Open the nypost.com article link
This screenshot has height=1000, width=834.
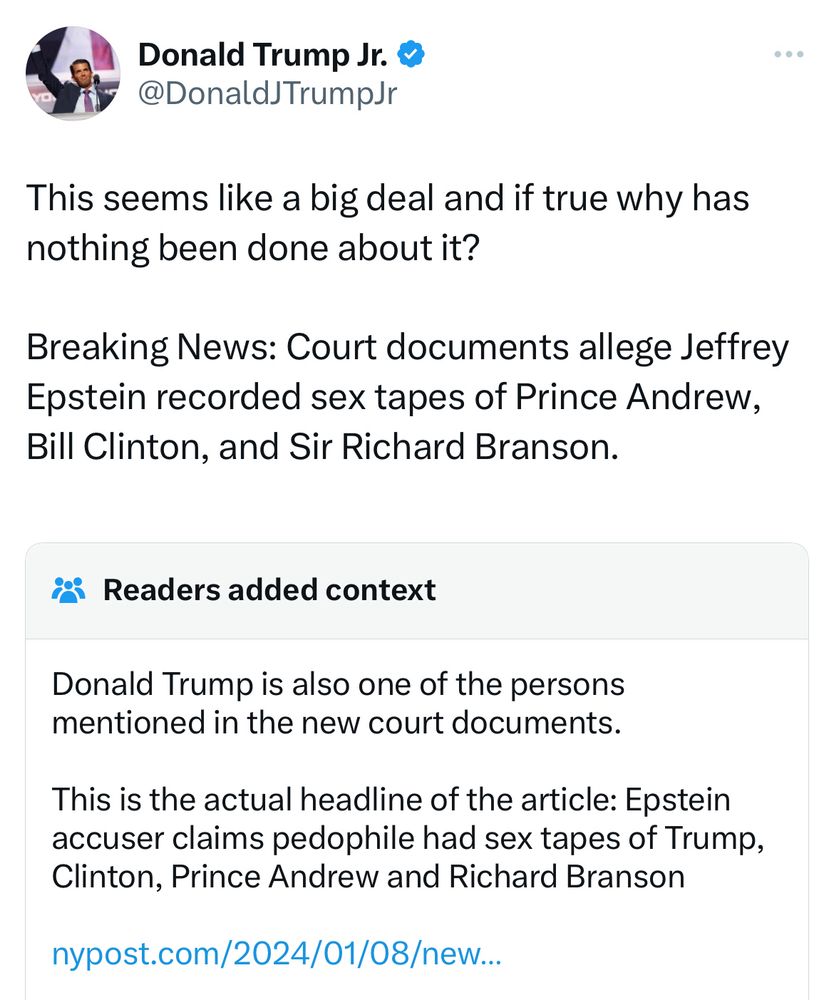click(x=276, y=955)
